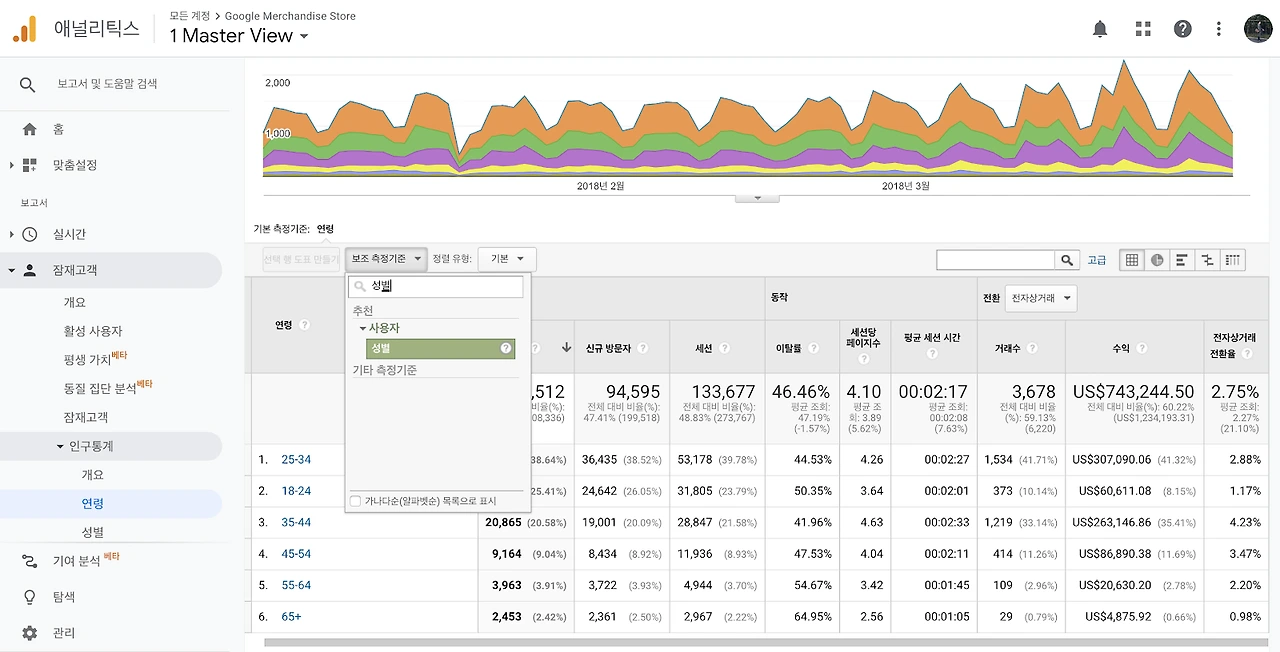This screenshot has height=652, width=1280.
Task: Expand the 전자상거래 conversion dropdown
Action: click(x=1041, y=298)
